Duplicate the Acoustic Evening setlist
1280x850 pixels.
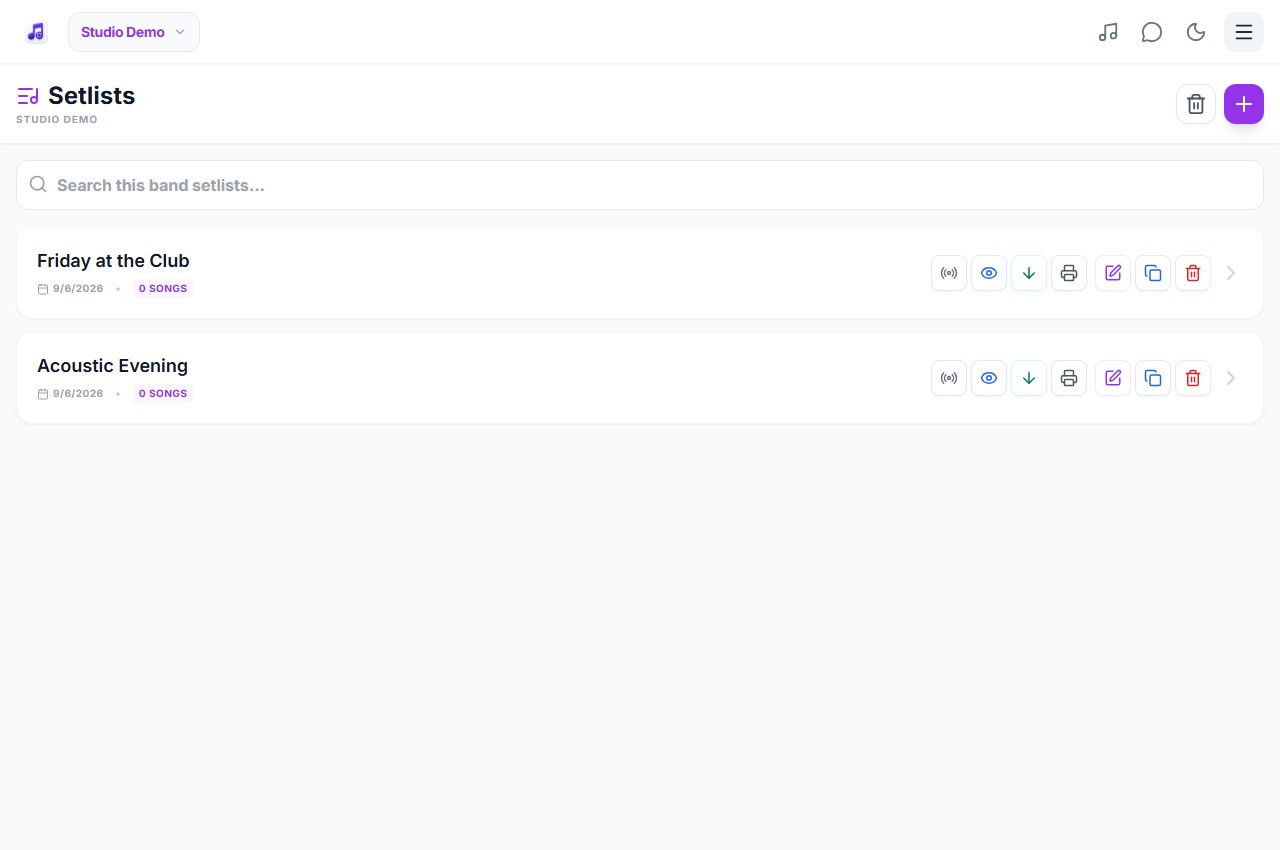[x=1153, y=378]
